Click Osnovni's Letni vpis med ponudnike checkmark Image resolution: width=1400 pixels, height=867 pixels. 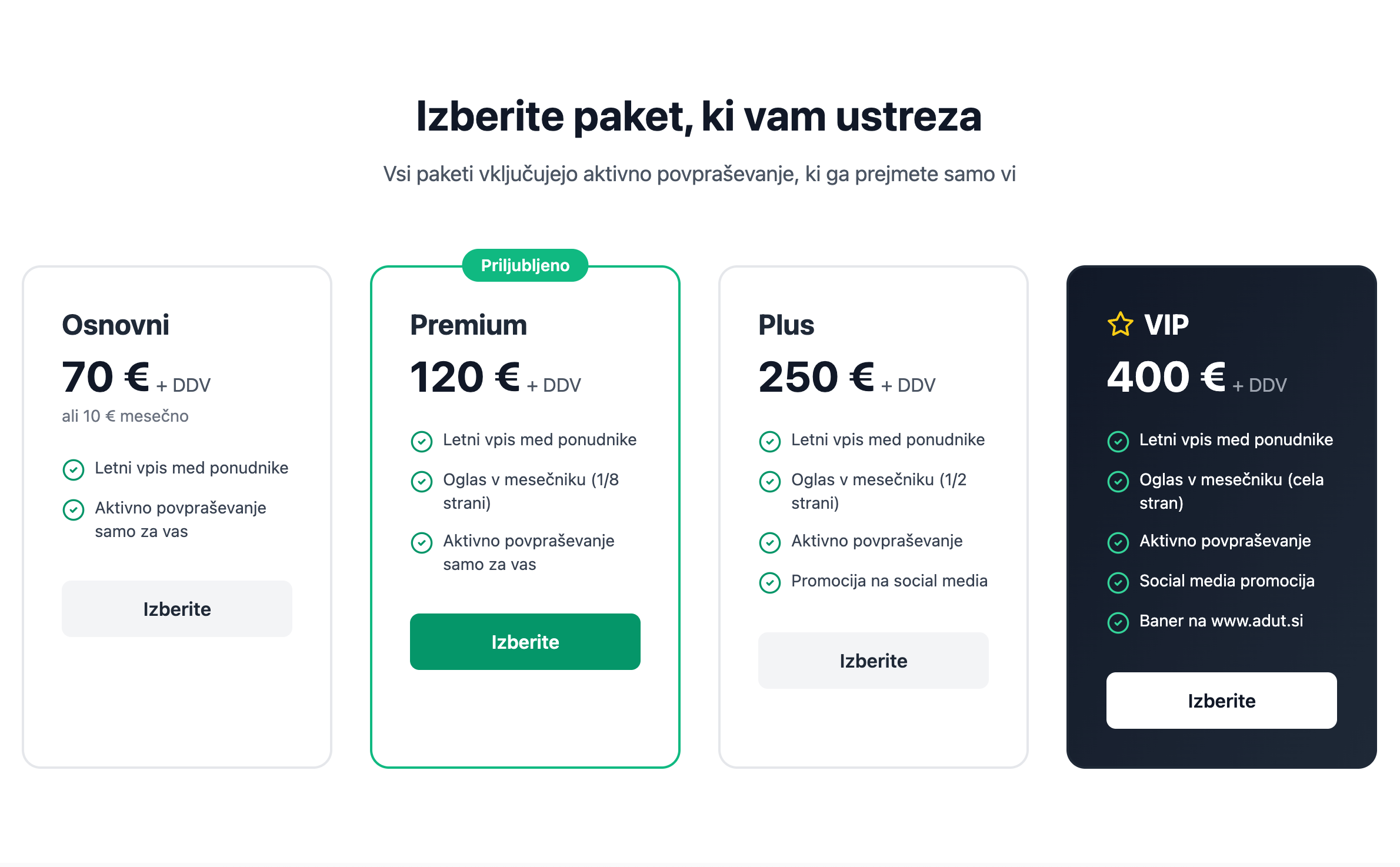[73, 469]
